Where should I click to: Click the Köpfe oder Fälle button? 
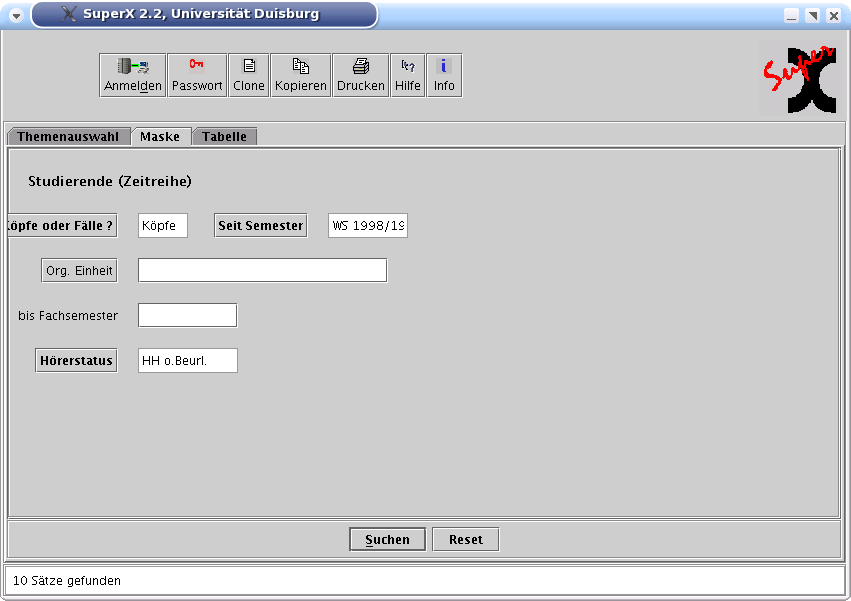(x=61, y=226)
